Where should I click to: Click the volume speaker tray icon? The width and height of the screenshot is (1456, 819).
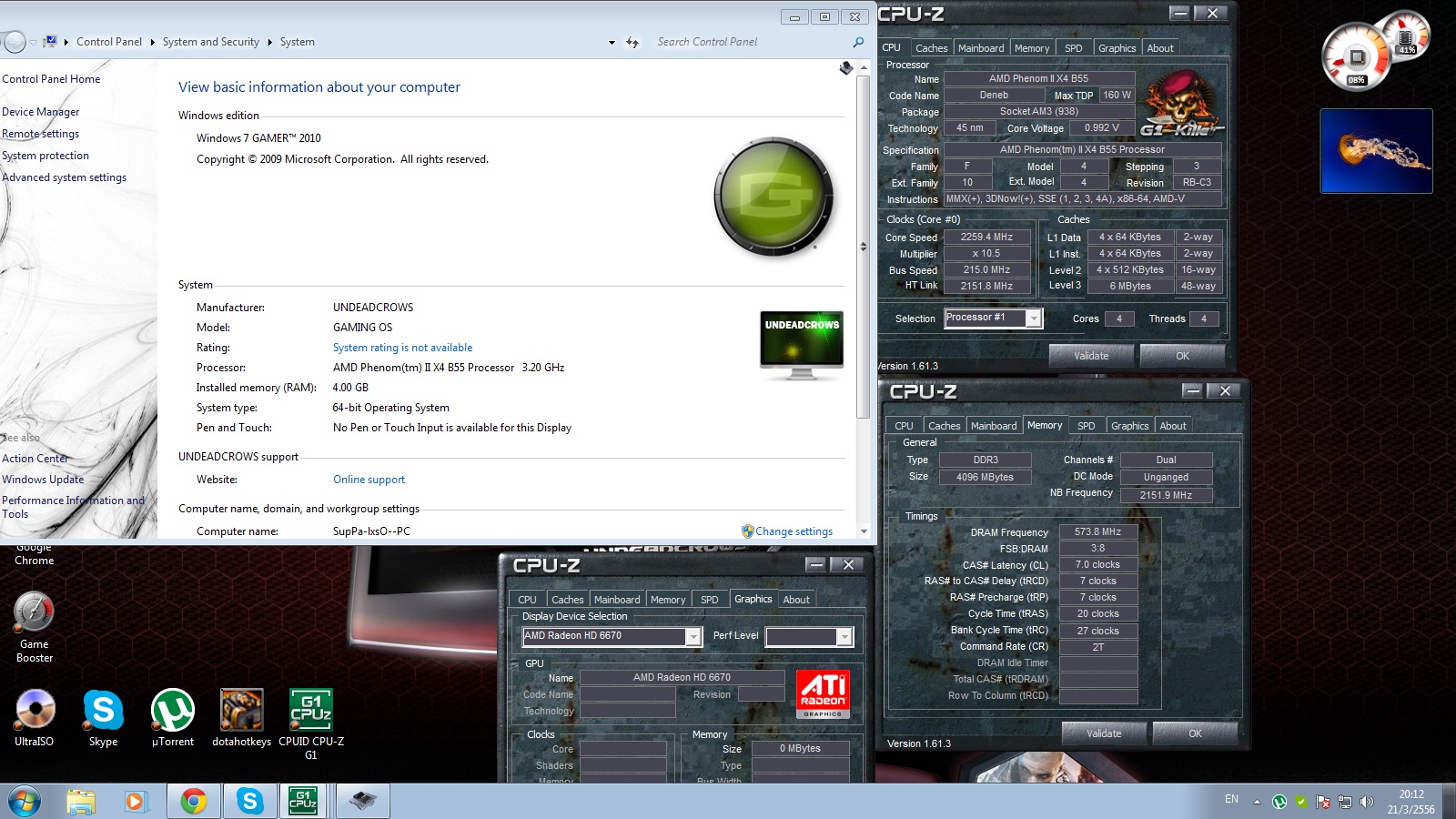tap(1366, 802)
